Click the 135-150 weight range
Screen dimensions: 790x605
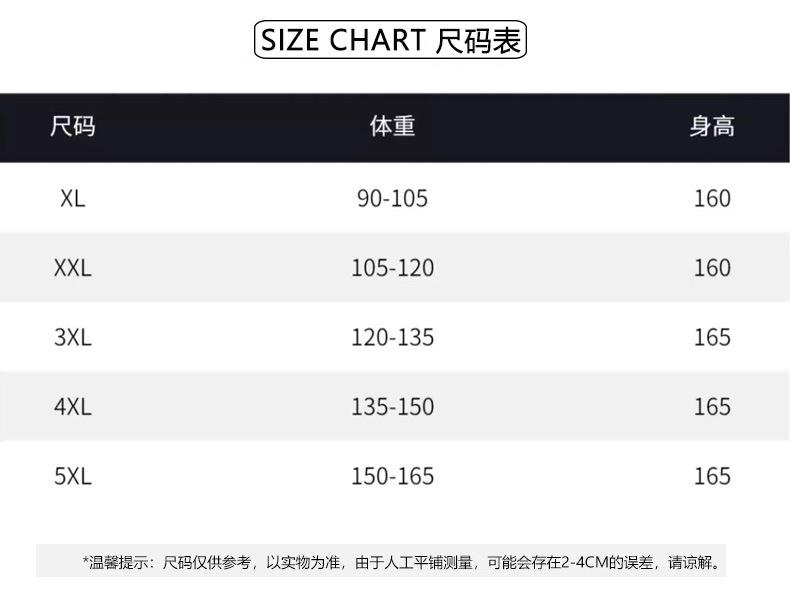coord(392,407)
